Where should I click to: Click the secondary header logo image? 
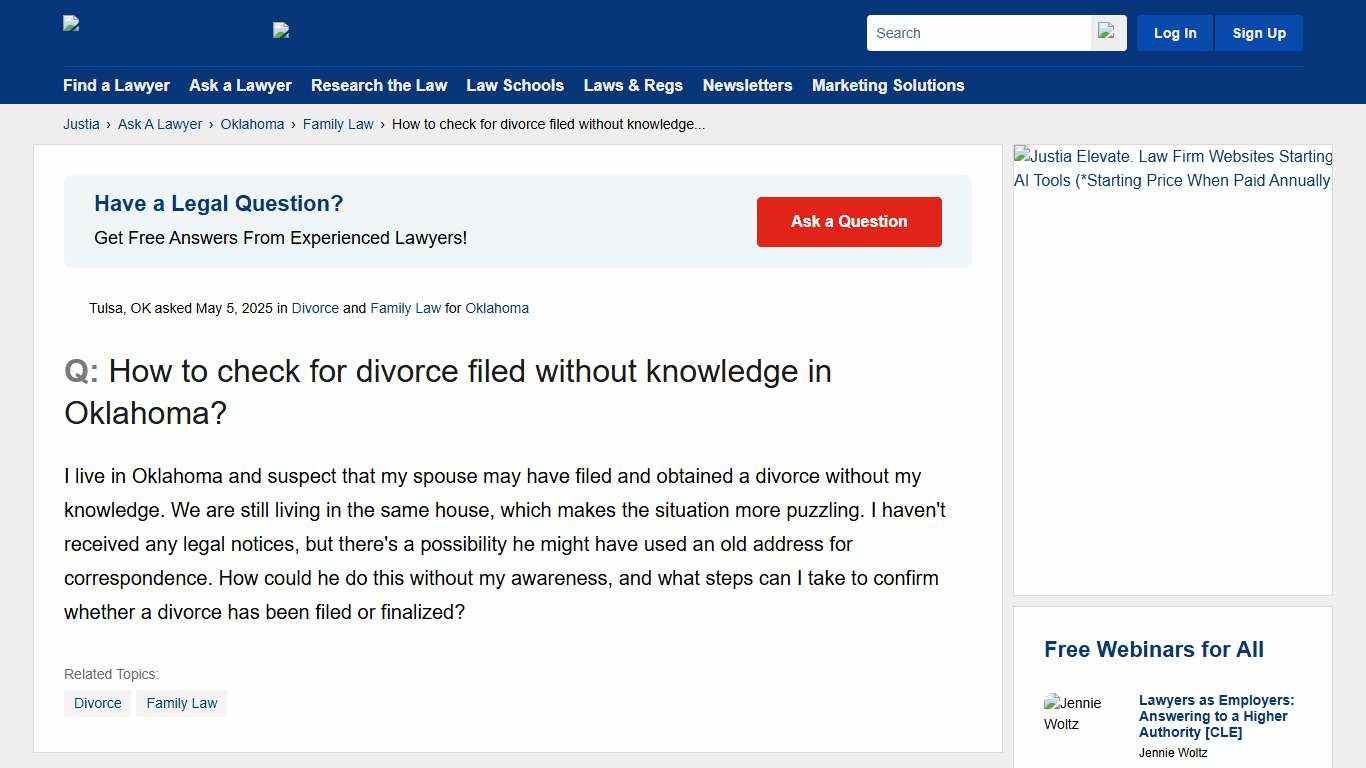coord(281,30)
